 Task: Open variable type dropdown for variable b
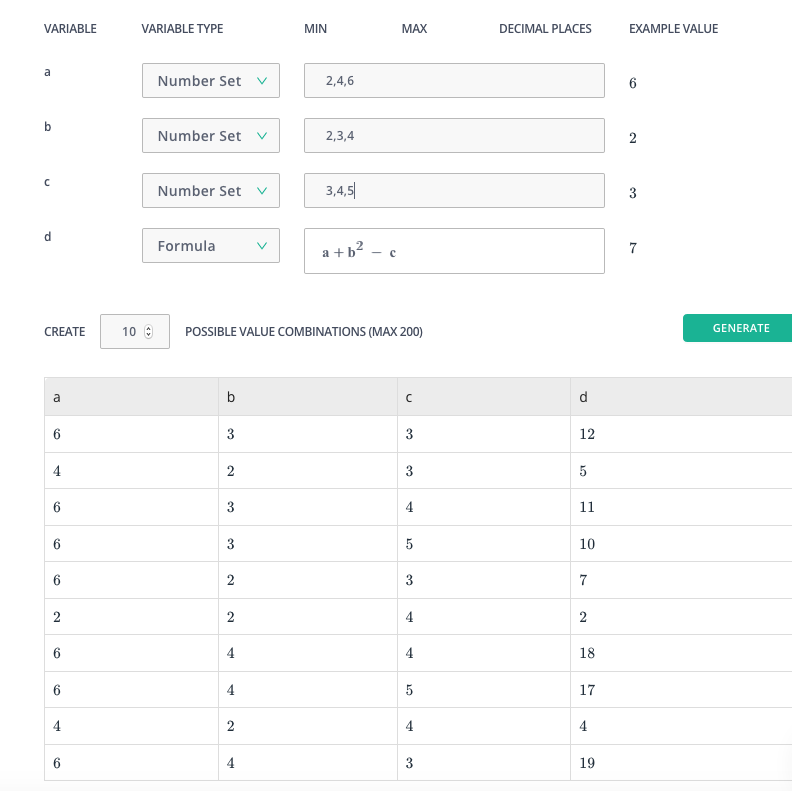click(211, 135)
